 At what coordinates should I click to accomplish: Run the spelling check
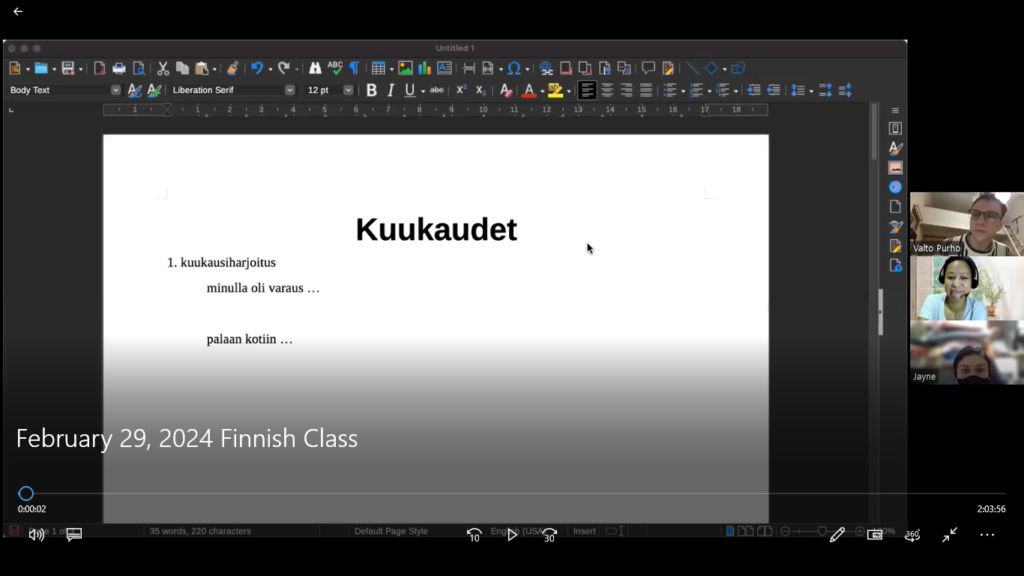pyautogui.click(x=335, y=67)
